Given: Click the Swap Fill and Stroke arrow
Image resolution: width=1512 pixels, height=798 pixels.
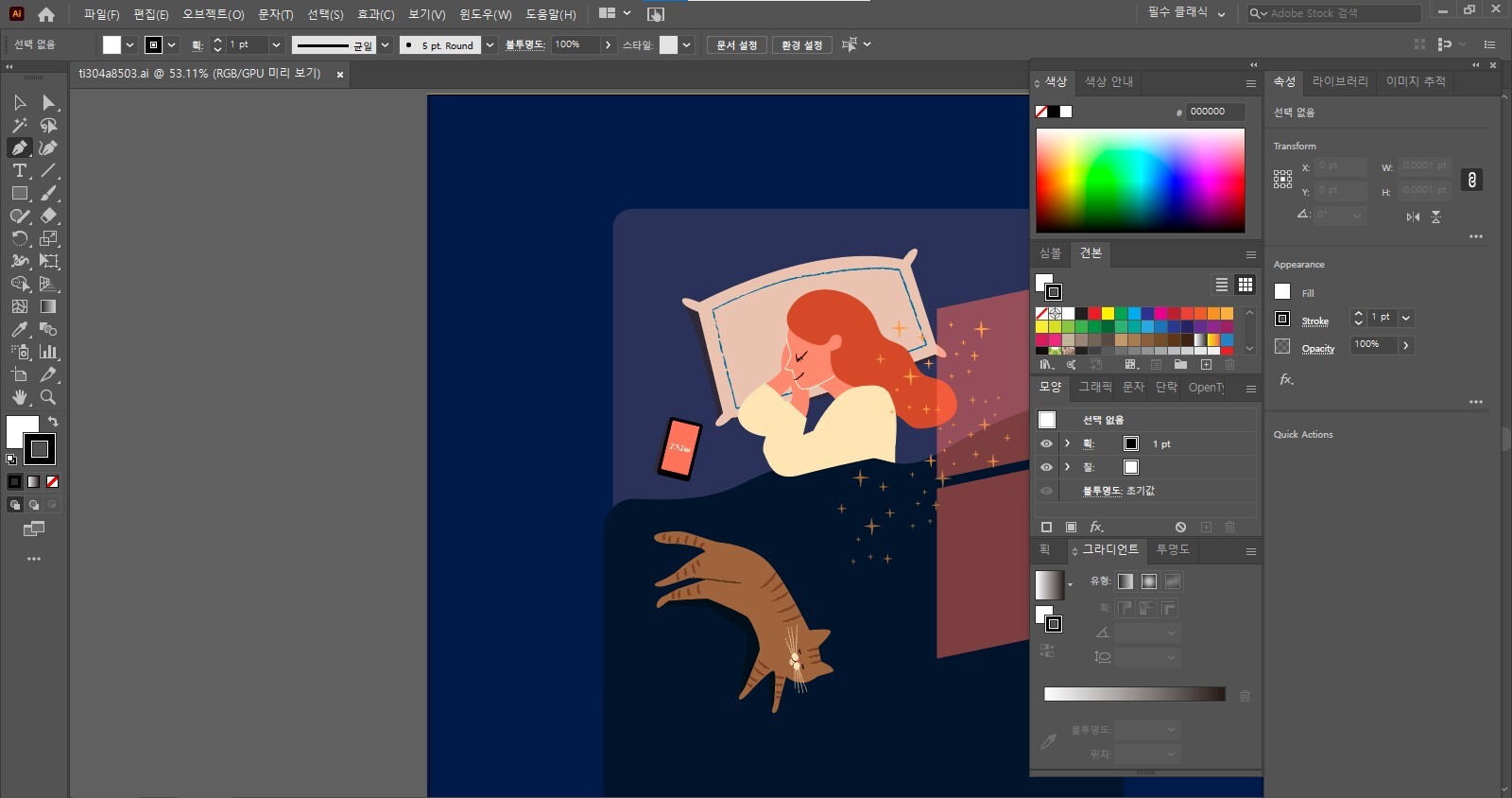Looking at the screenshot, I should (x=53, y=422).
